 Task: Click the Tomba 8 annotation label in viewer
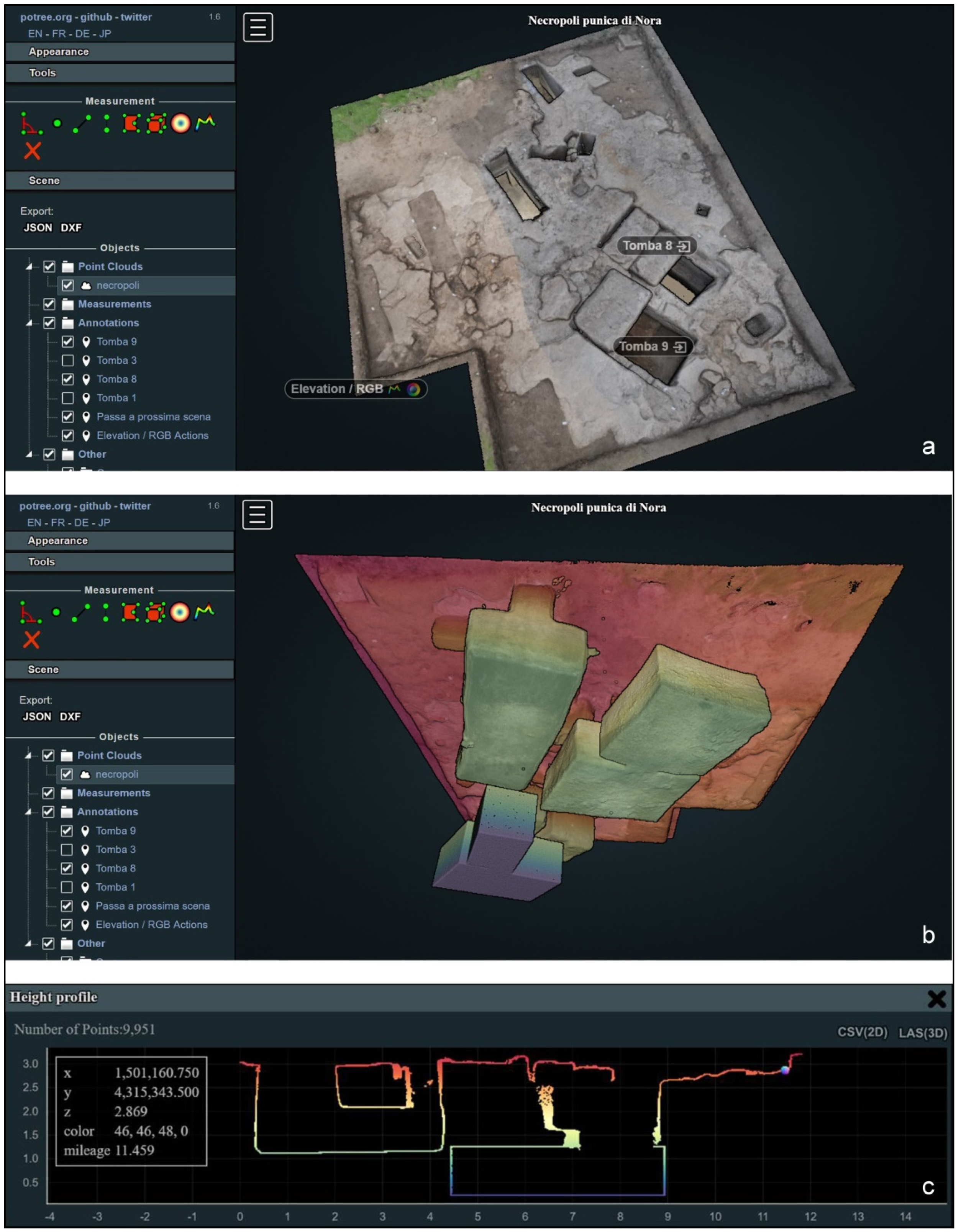647,246
